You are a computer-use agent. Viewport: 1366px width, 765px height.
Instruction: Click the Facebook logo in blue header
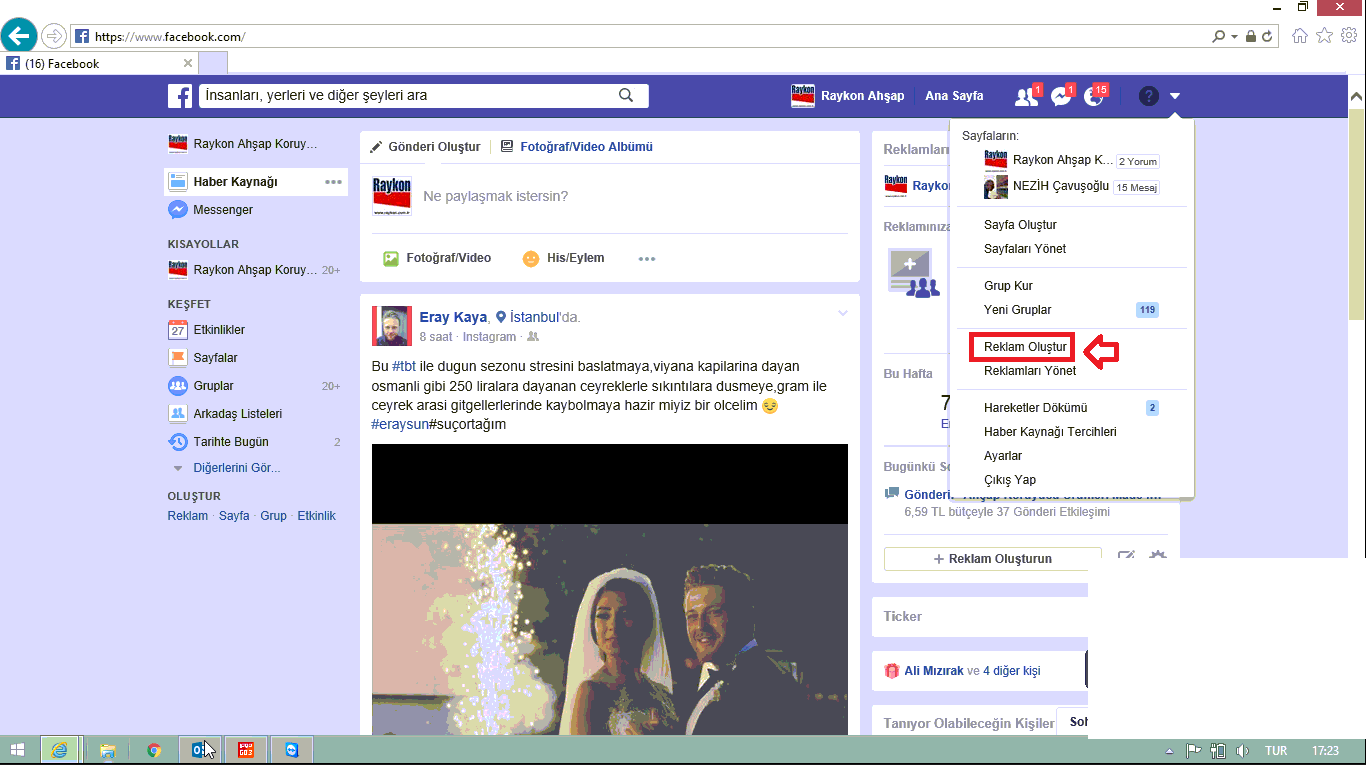(180, 96)
